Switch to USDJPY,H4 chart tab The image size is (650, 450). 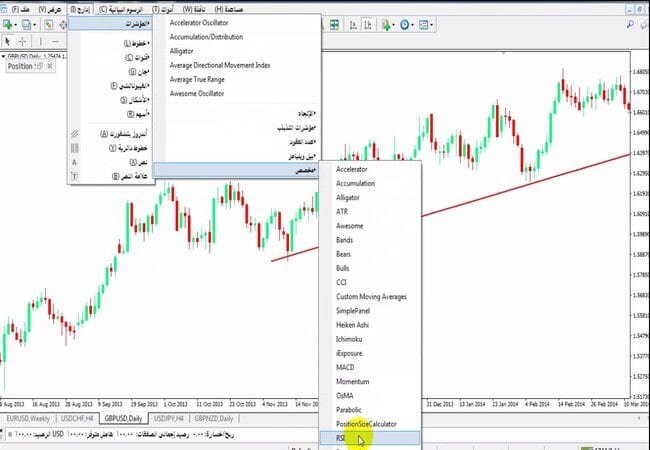[168, 419]
